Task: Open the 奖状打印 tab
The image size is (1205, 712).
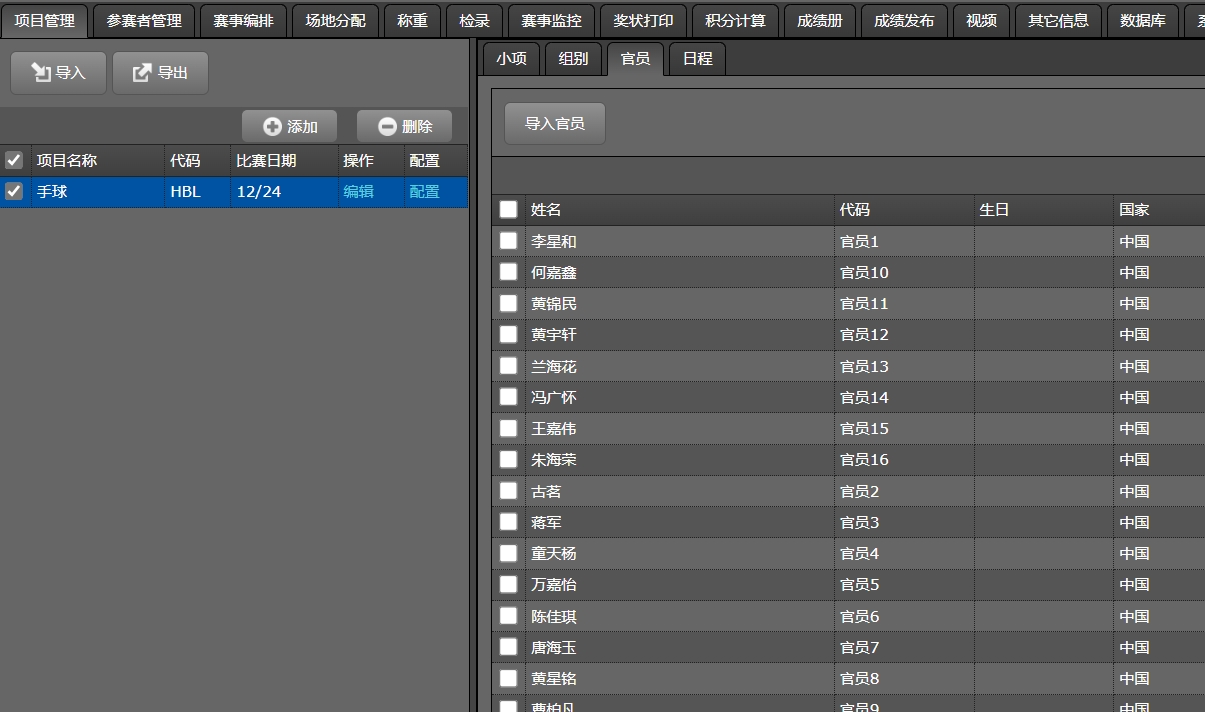Action: pyautogui.click(x=643, y=21)
